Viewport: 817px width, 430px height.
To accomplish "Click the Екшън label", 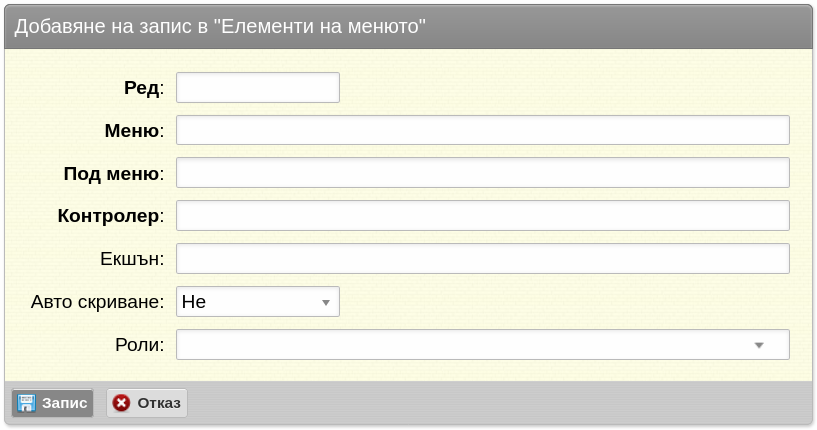I will tap(130, 259).
